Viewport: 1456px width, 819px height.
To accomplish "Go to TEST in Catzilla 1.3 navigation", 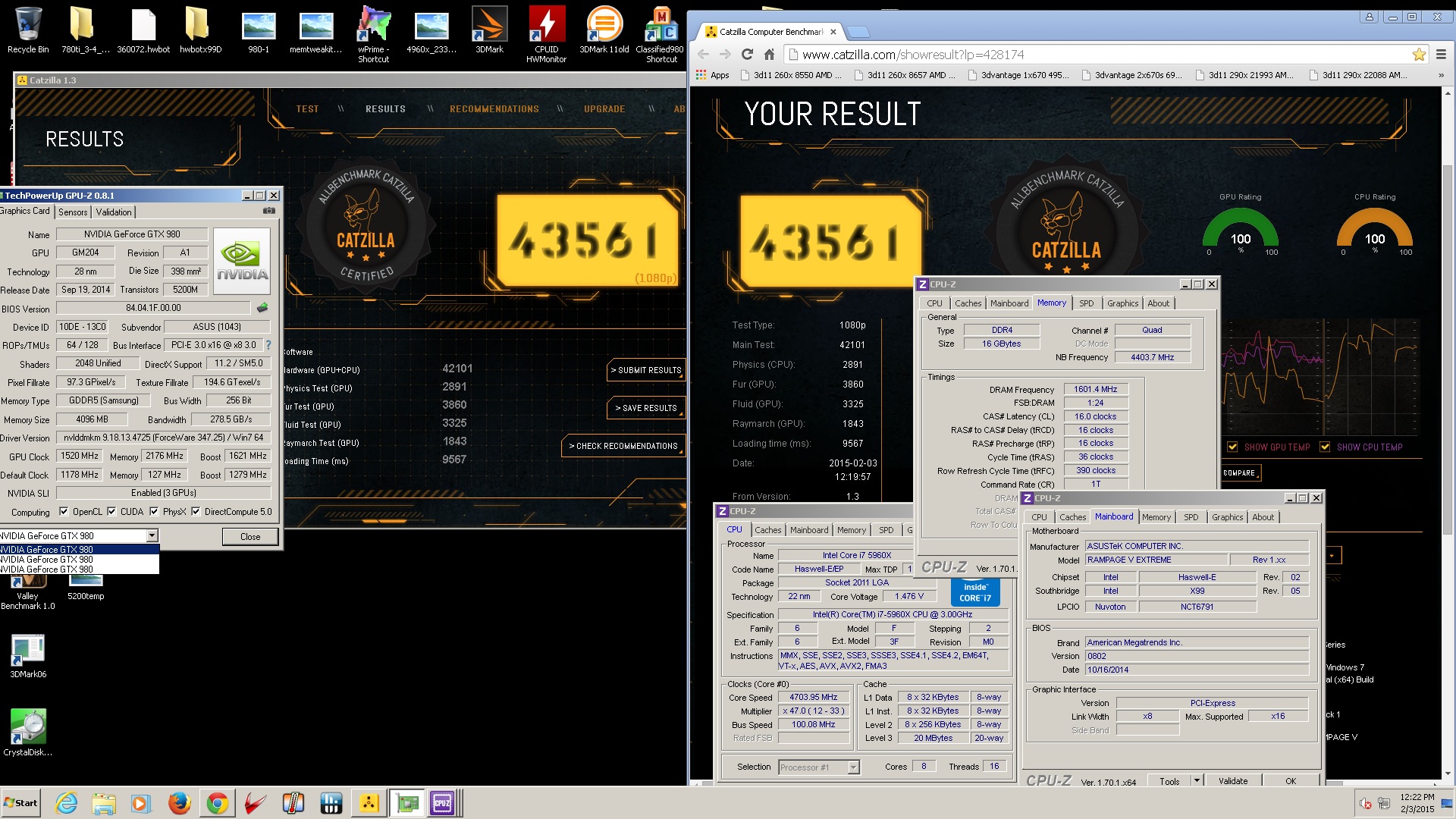I will coord(307,109).
